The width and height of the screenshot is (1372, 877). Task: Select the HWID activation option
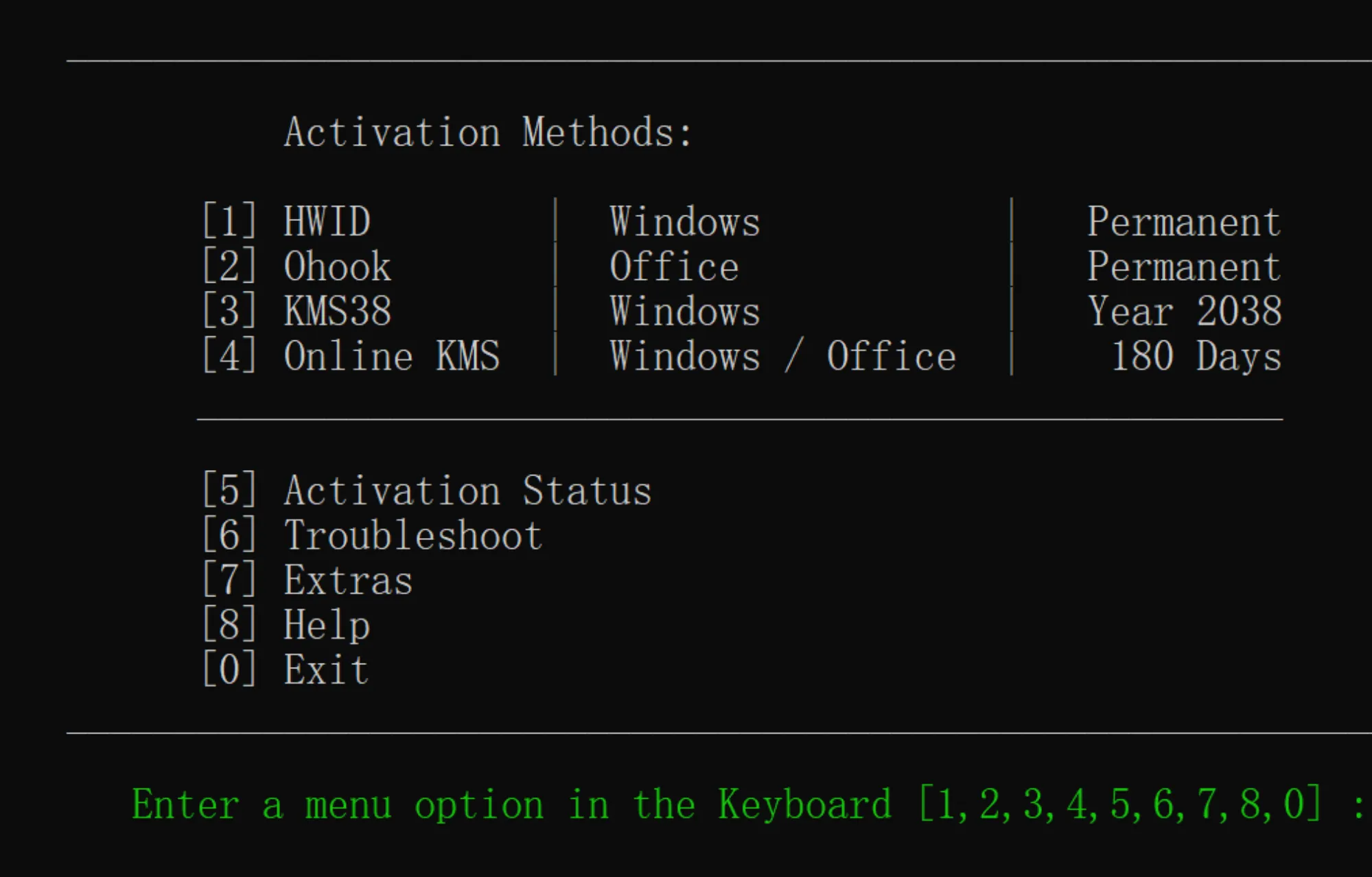(x=327, y=222)
